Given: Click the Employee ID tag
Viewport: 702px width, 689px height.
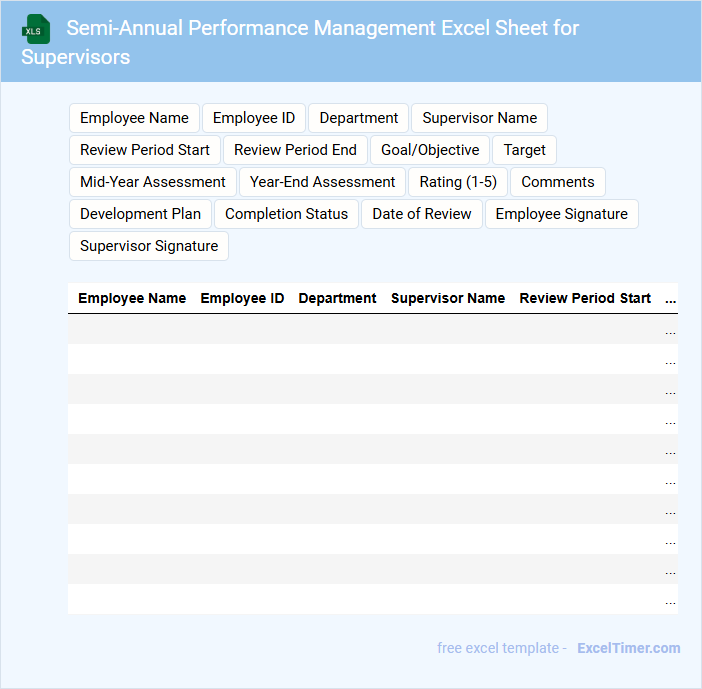Looking at the screenshot, I should [254, 118].
